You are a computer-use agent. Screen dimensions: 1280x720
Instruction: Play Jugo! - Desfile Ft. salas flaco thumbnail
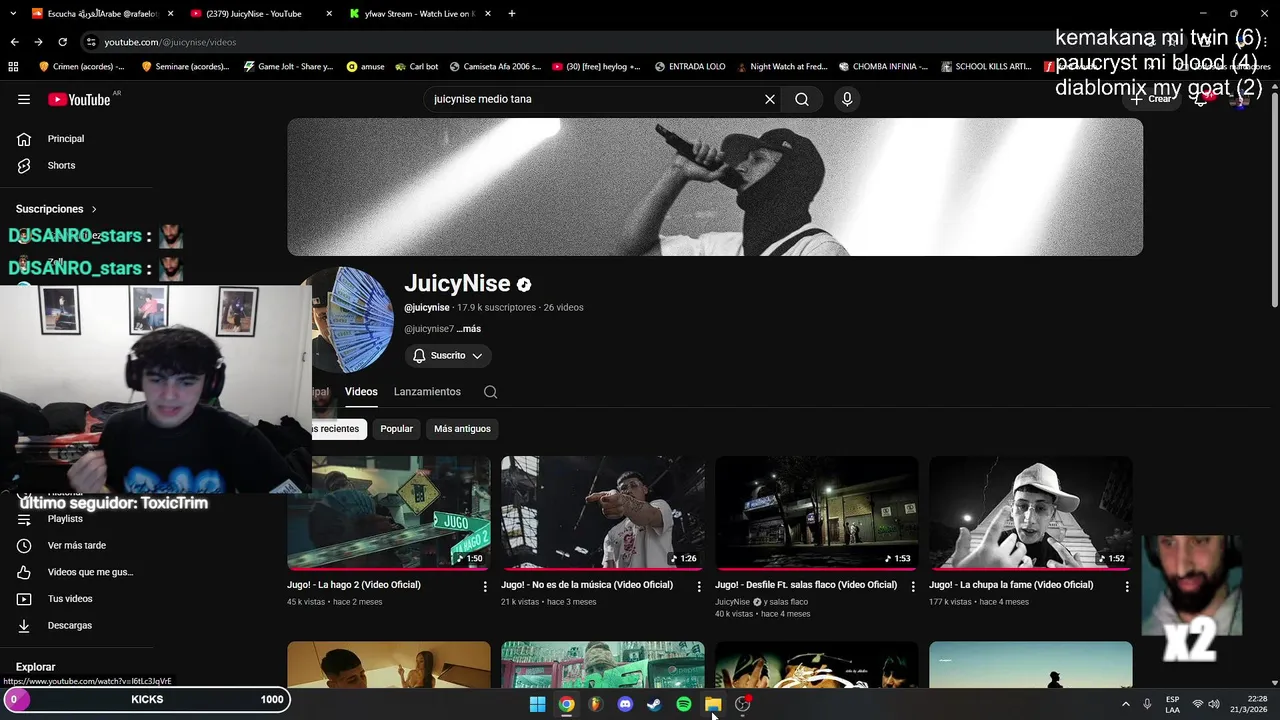[817, 513]
